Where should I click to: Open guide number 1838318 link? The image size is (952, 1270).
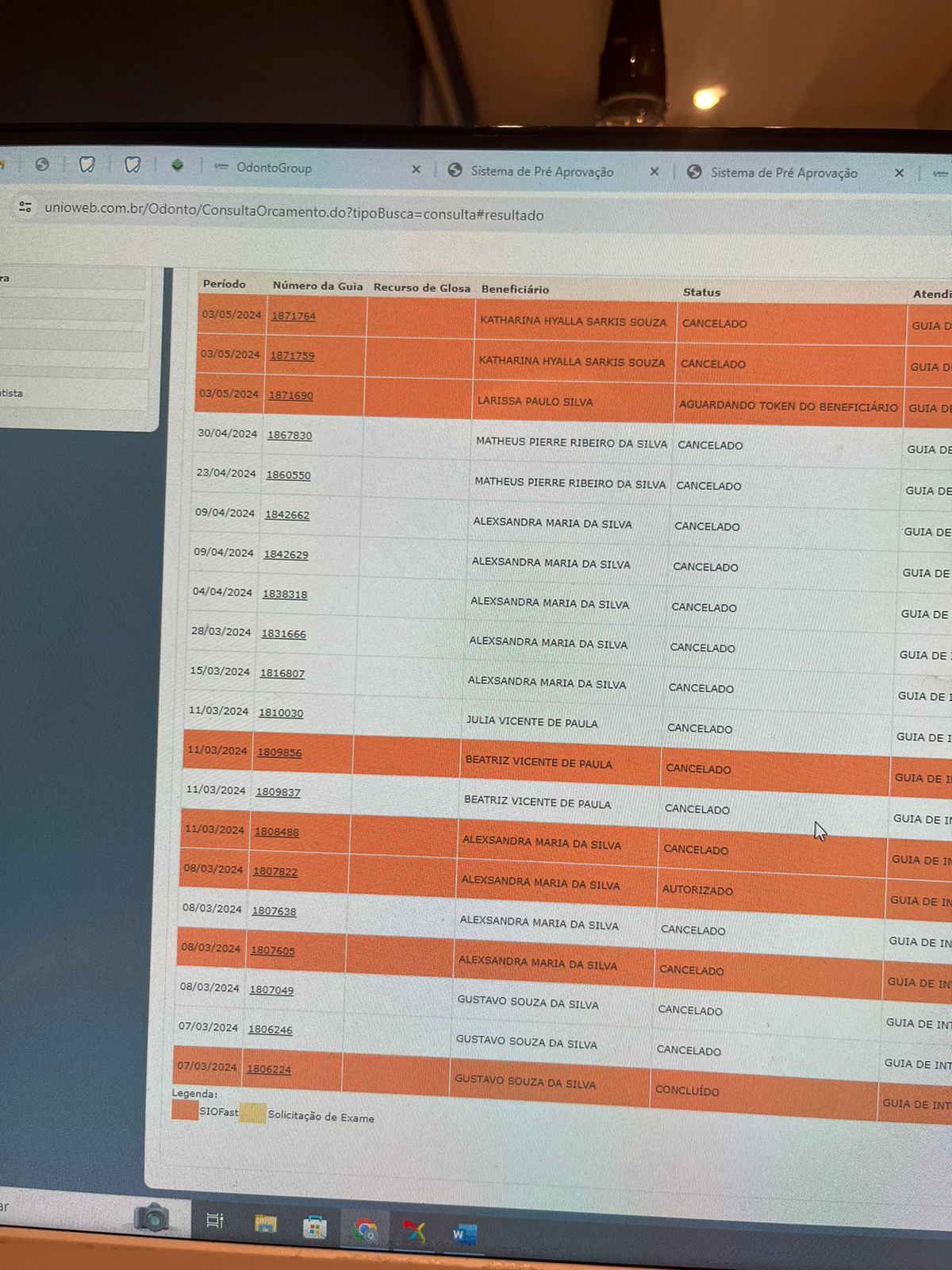(x=285, y=594)
